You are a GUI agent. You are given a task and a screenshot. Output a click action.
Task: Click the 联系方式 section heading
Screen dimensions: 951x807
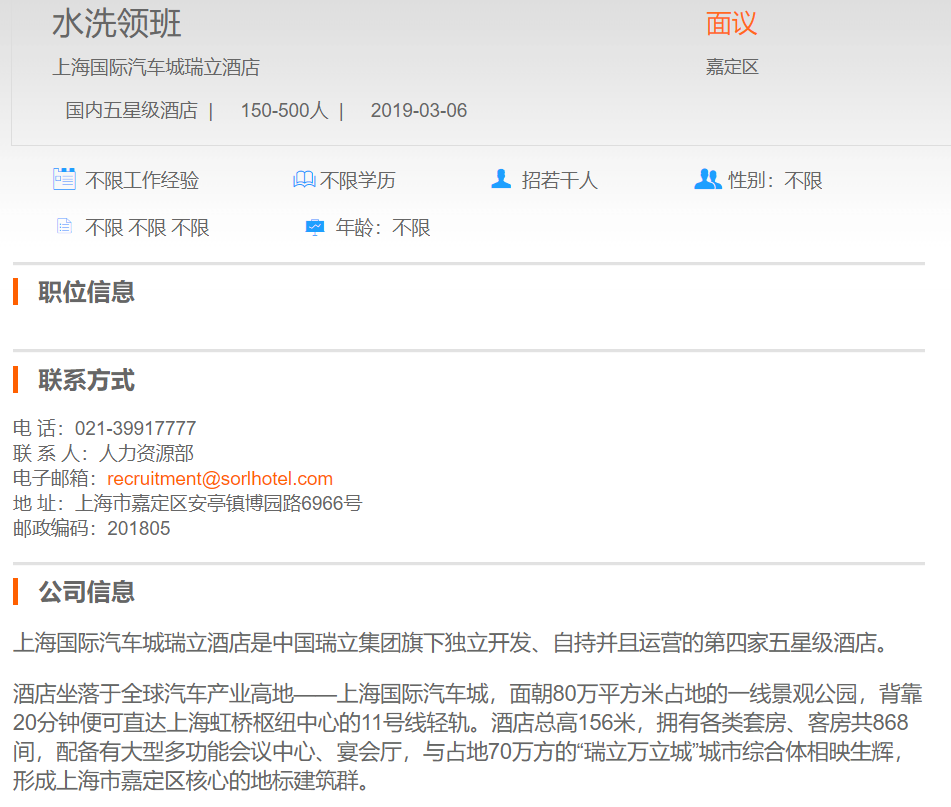[86, 380]
